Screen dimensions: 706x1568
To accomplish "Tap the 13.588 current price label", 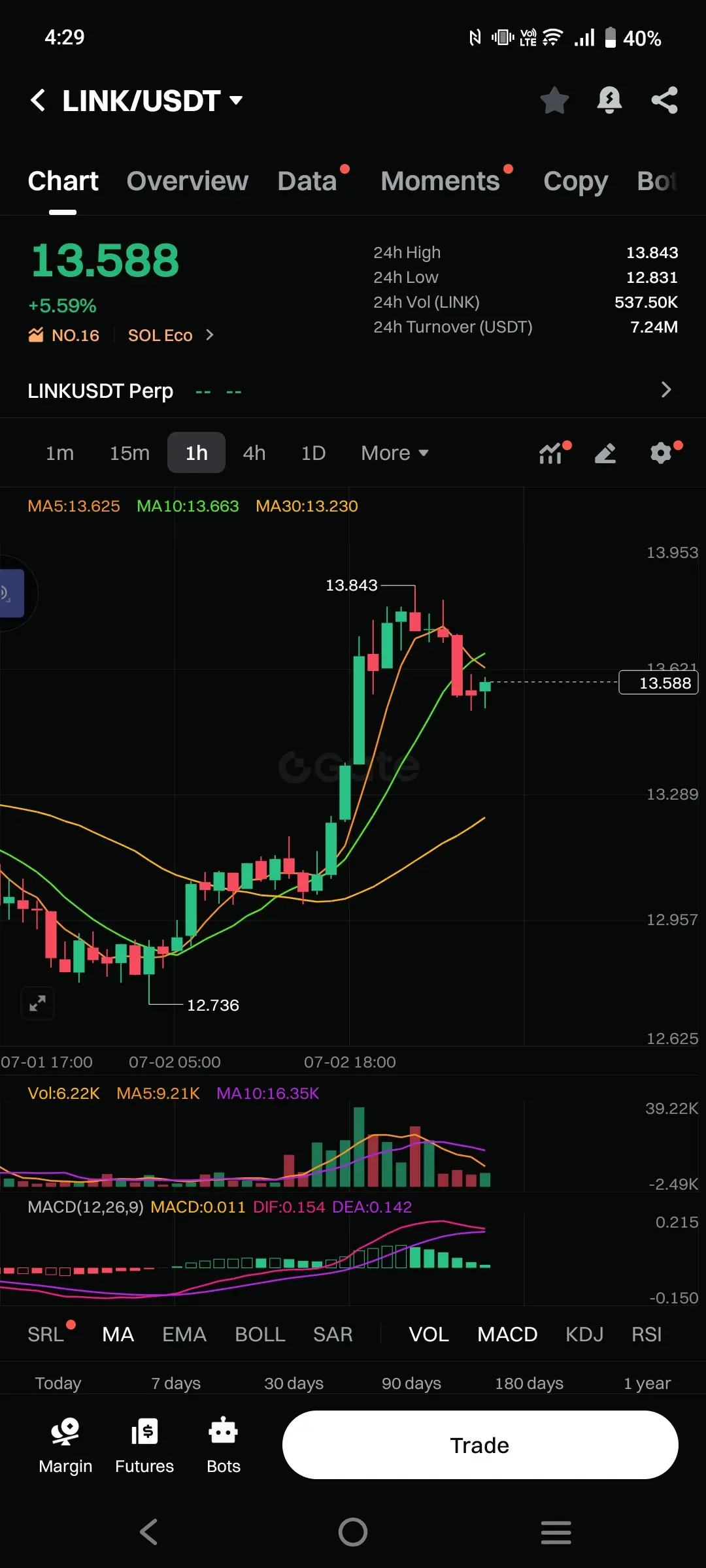I will [659, 683].
